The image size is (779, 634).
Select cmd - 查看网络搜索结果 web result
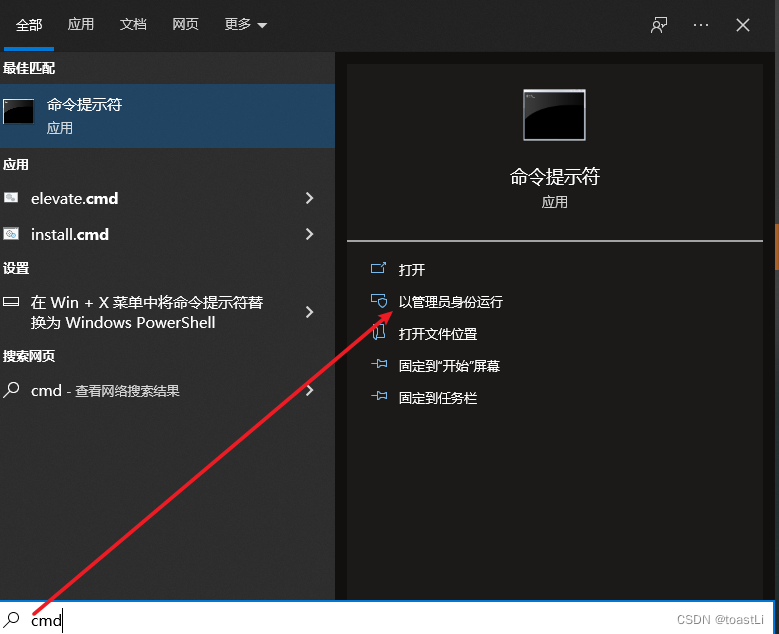[x=167, y=391]
